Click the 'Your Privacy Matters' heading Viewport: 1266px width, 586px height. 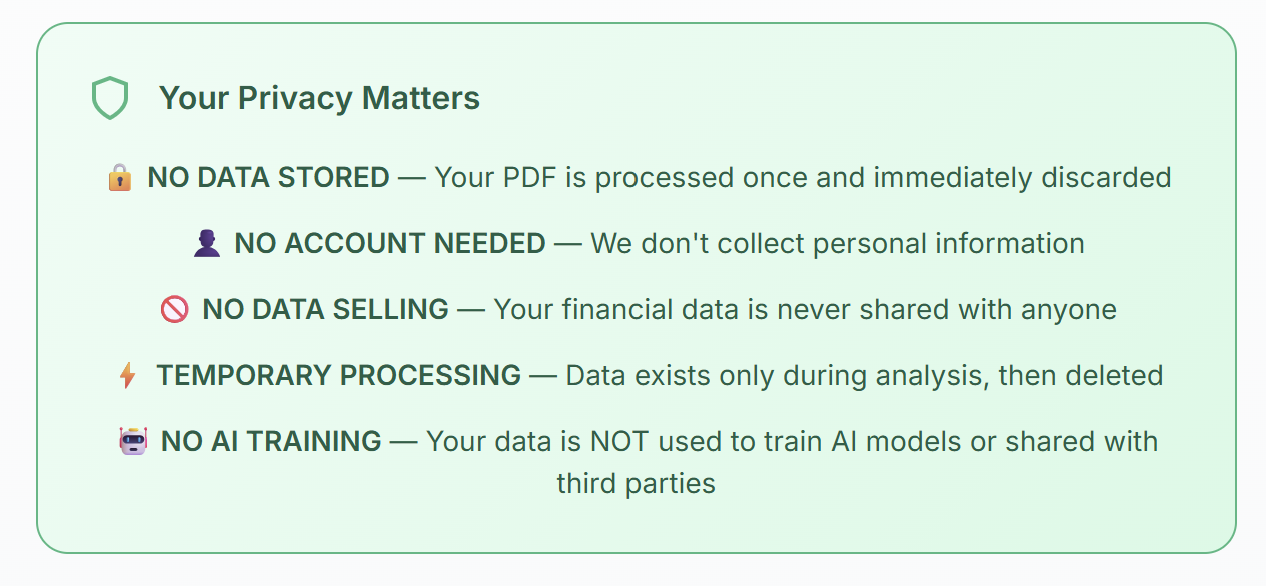click(320, 98)
